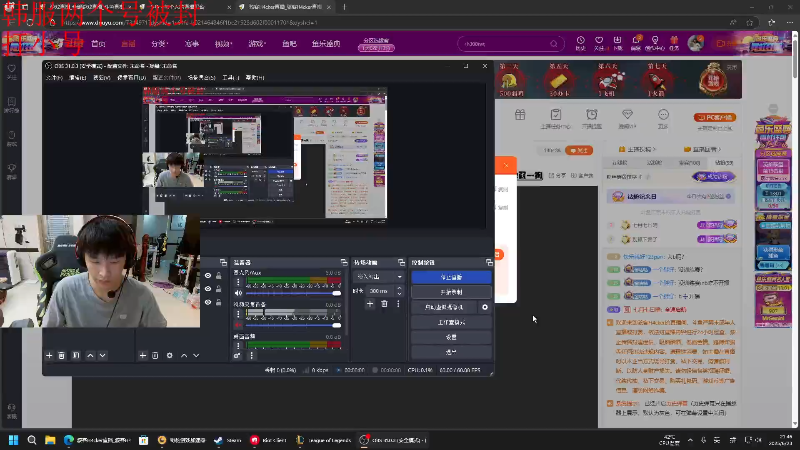Show hidden system tray icons
800x450 pixels.
(690, 440)
